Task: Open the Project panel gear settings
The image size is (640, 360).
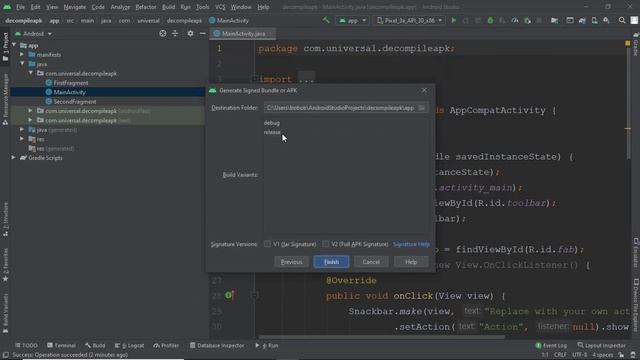Action: pos(190,33)
